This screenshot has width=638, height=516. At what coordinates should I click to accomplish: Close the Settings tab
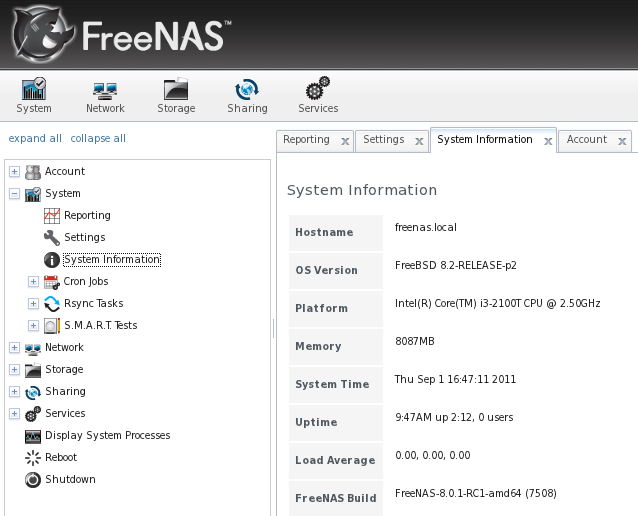click(x=419, y=141)
